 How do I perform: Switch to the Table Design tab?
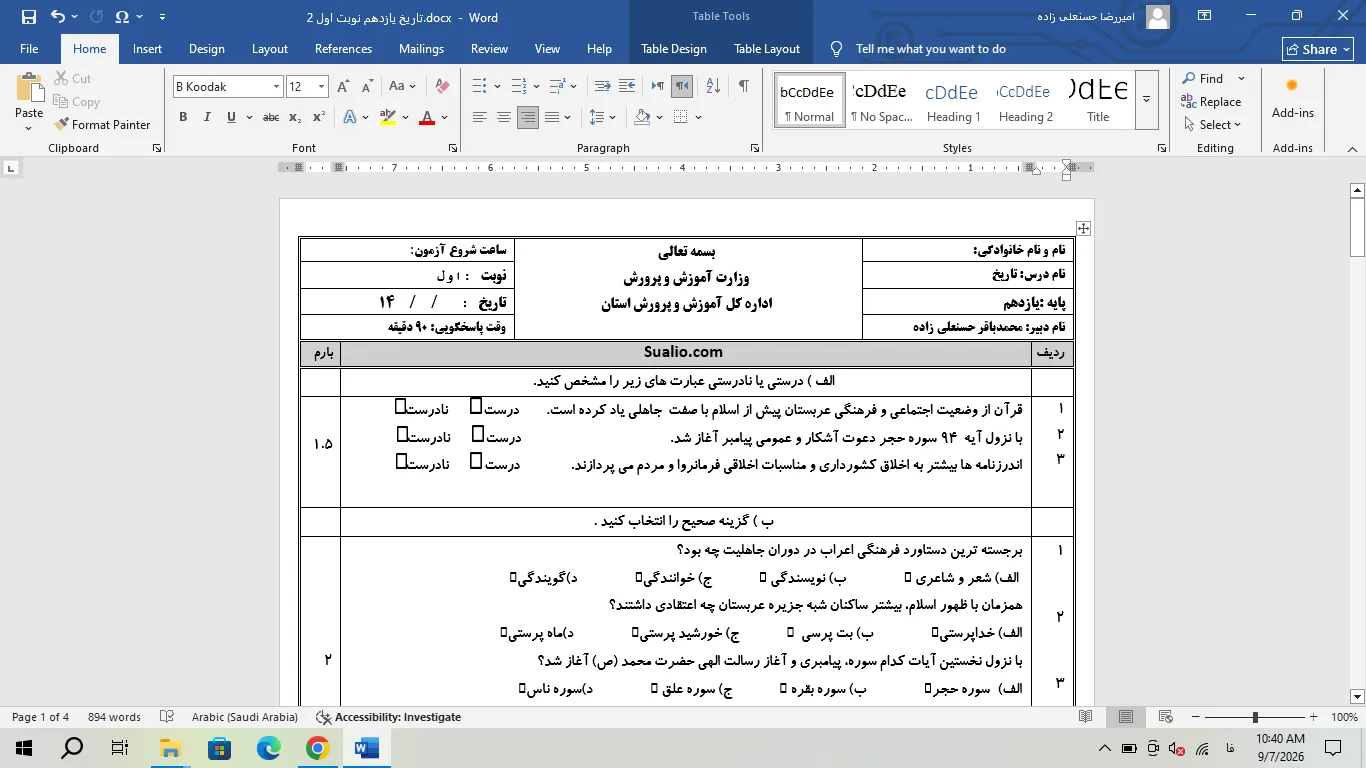point(674,49)
